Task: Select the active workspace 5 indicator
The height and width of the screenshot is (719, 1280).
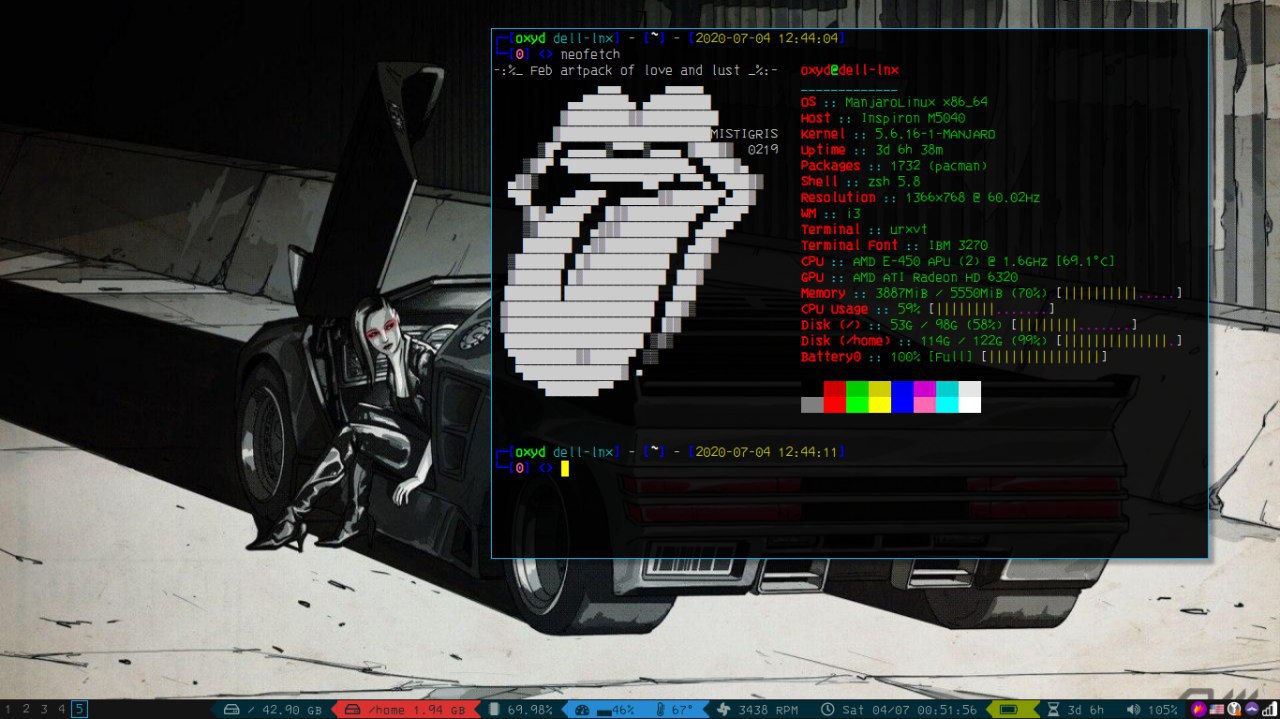Action: (80, 709)
